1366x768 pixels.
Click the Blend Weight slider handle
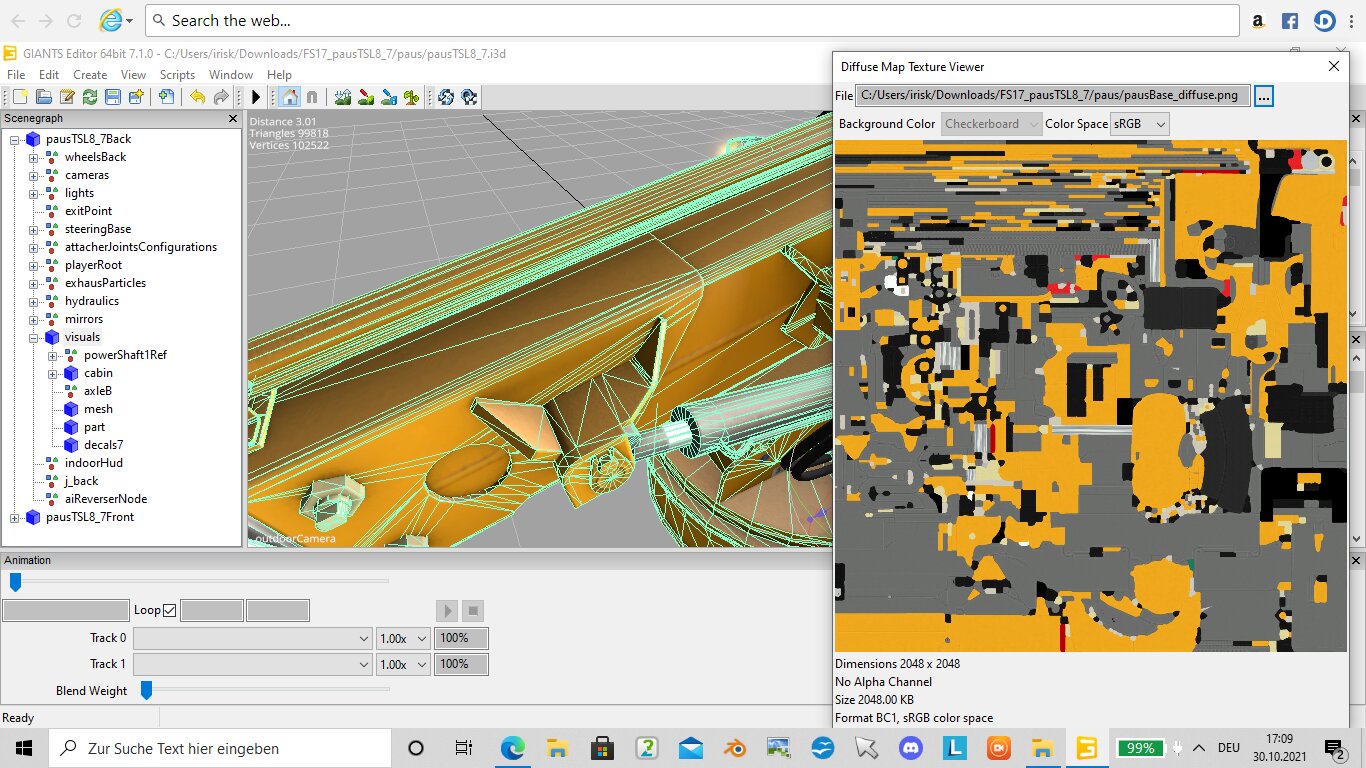click(146, 690)
